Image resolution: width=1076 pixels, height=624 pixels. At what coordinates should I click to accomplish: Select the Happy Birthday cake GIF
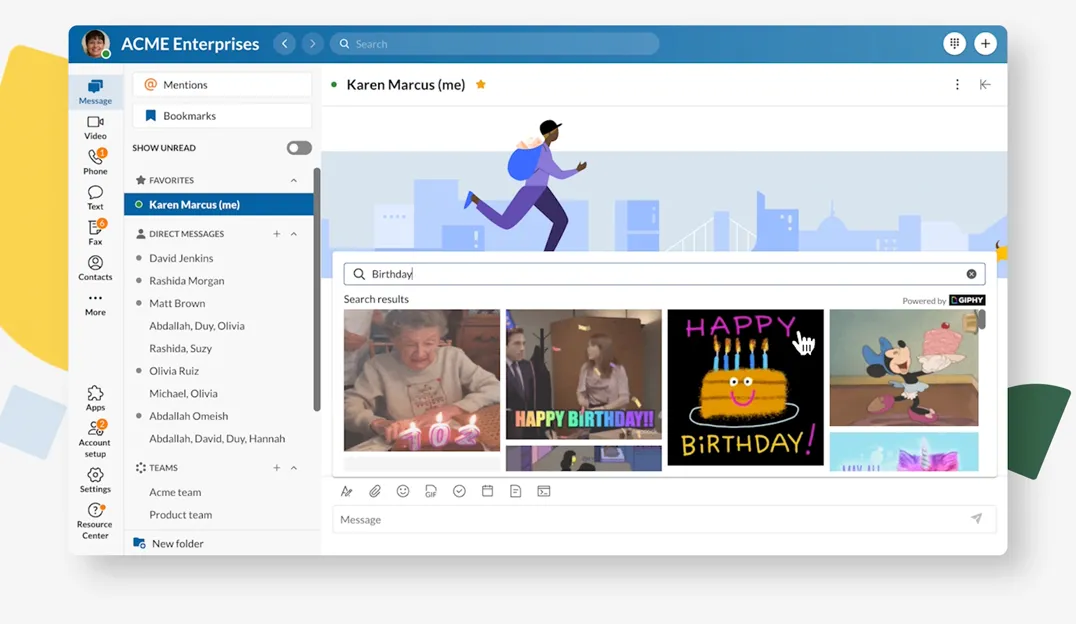[745, 387]
